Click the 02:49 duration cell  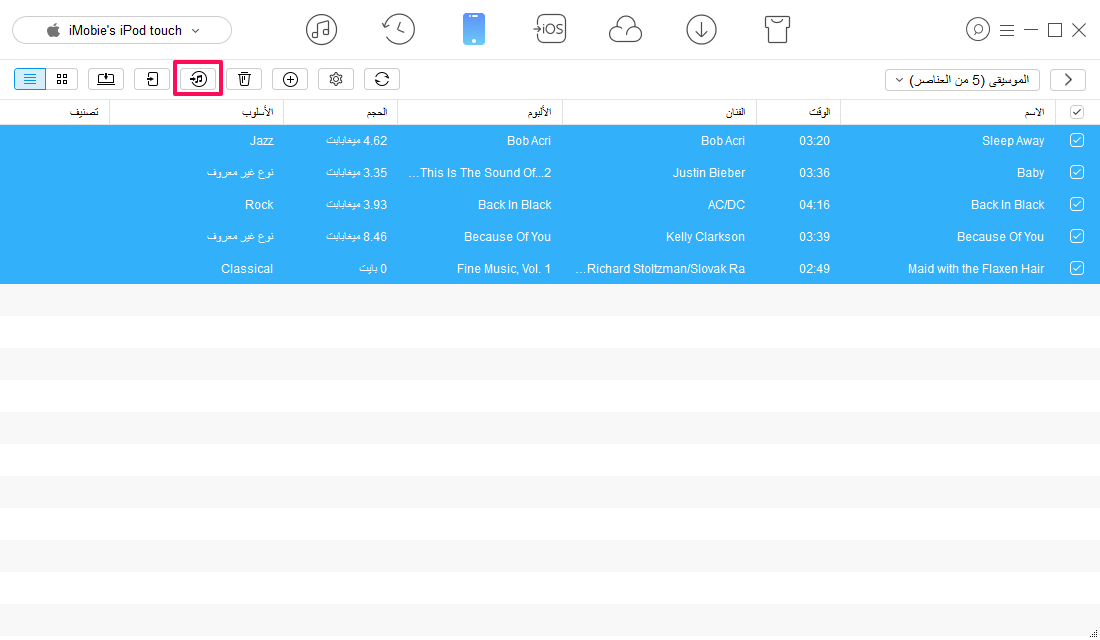click(x=814, y=269)
